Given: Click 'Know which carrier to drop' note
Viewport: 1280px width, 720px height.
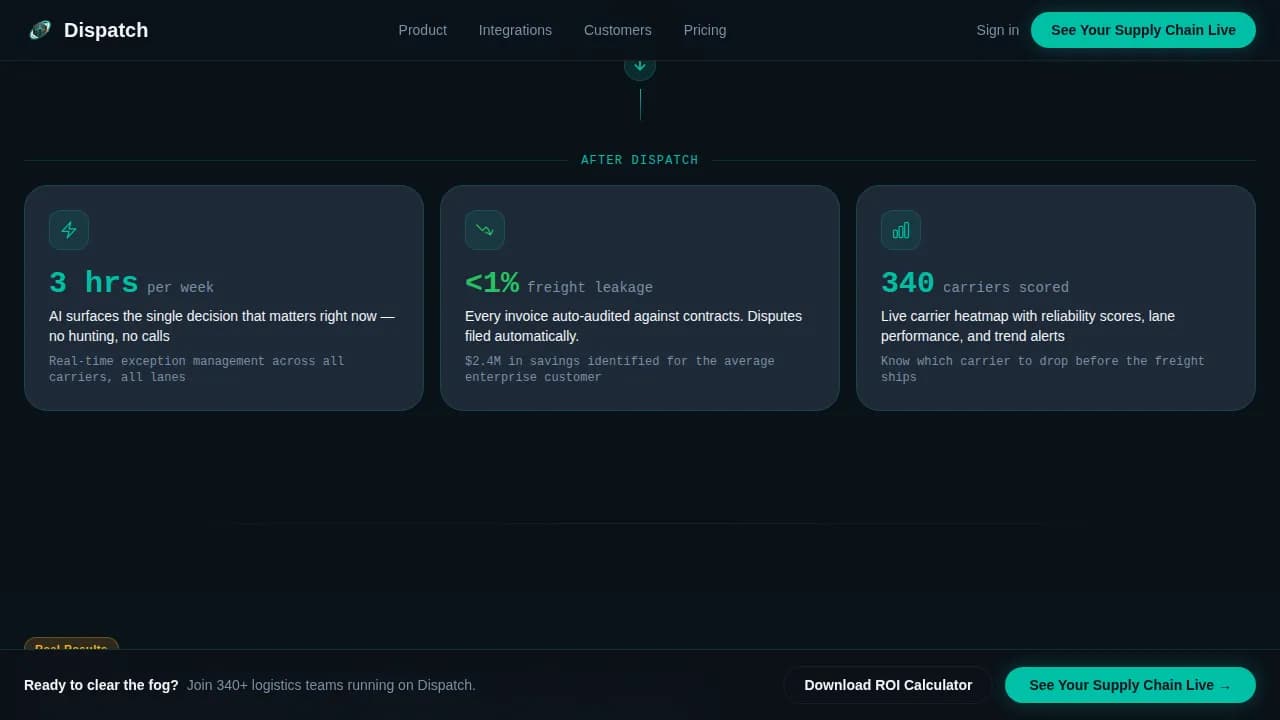Looking at the screenshot, I should pyautogui.click(x=1043, y=369).
